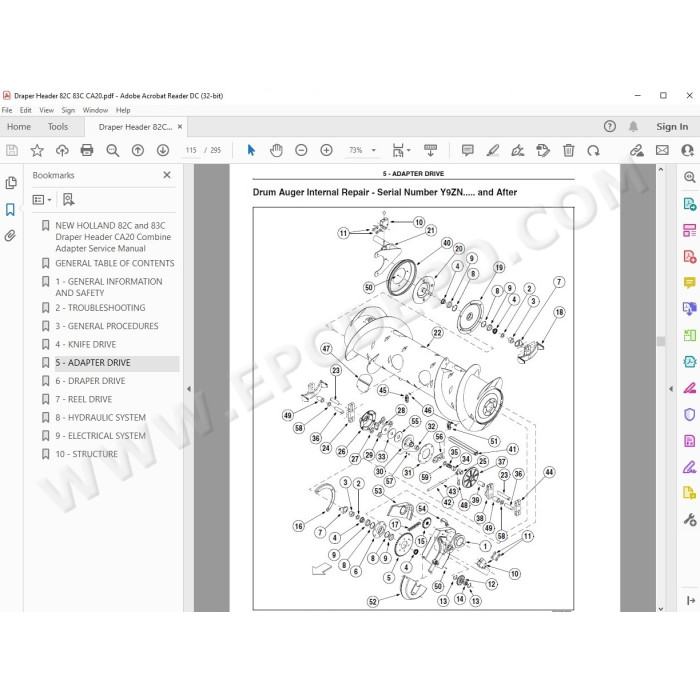Image resolution: width=700 pixels, height=700 pixels.
Task: Upload the file using the cloud icon
Action: 62,150
